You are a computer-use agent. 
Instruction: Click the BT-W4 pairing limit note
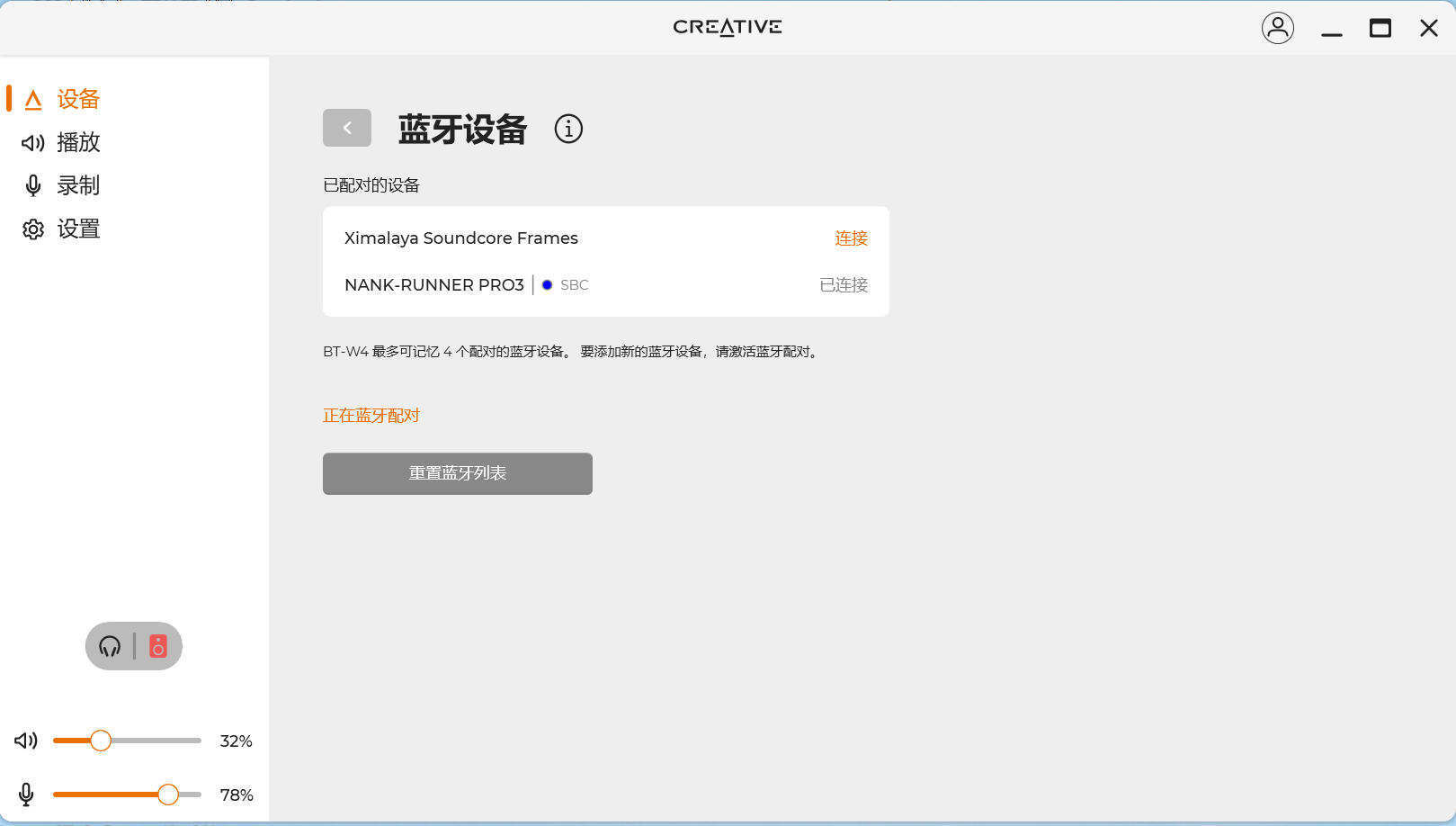pyautogui.click(x=572, y=352)
